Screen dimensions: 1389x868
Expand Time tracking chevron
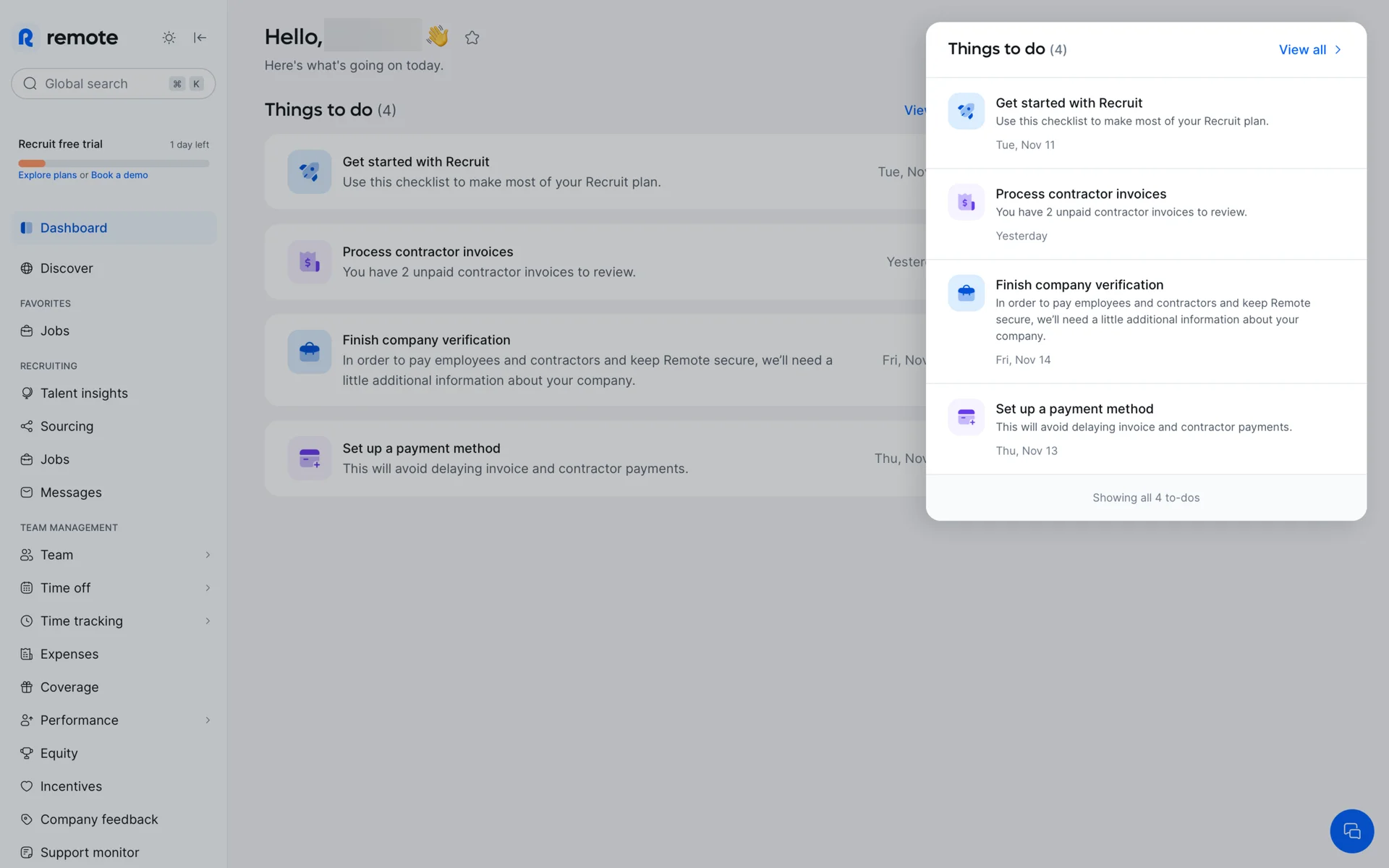(208, 621)
